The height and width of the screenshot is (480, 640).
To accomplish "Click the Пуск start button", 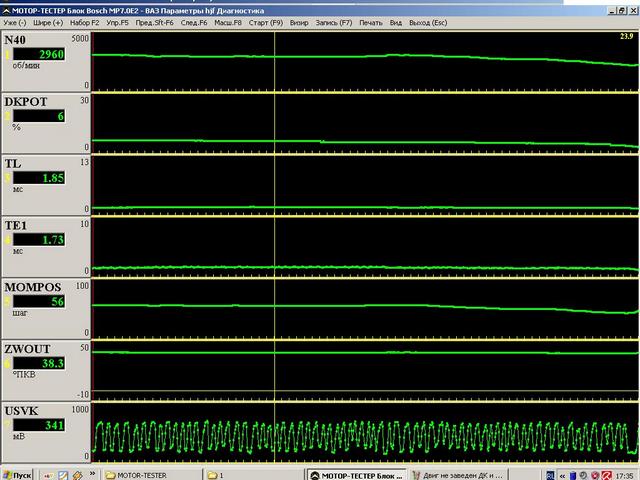I will click(x=17, y=474).
